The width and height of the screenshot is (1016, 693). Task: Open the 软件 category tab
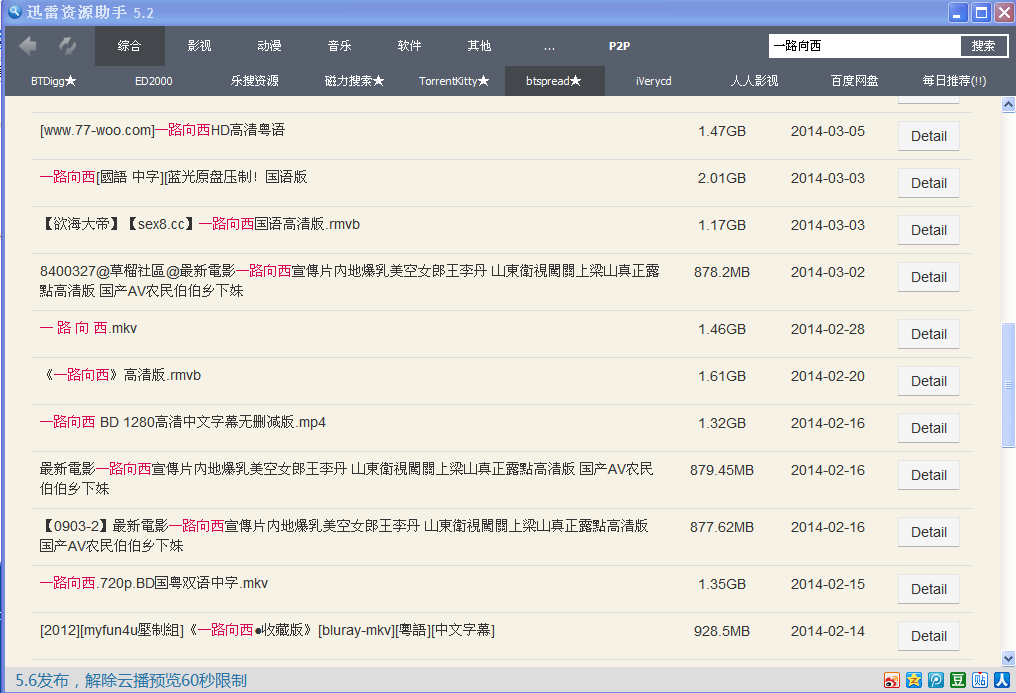pyautogui.click(x=410, y=46)
